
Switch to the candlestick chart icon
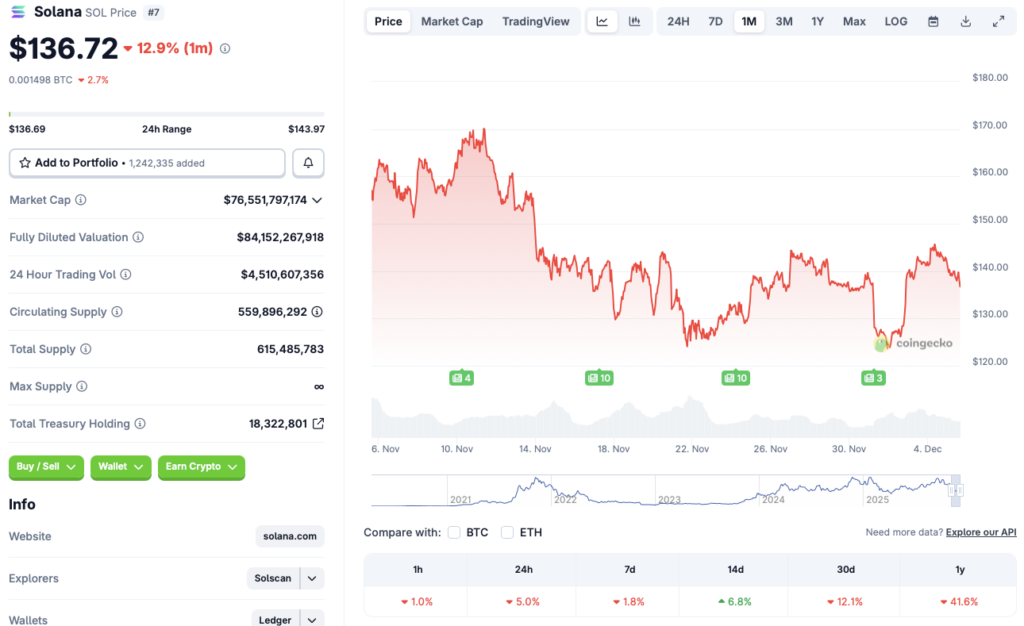[x=632, y=20]
